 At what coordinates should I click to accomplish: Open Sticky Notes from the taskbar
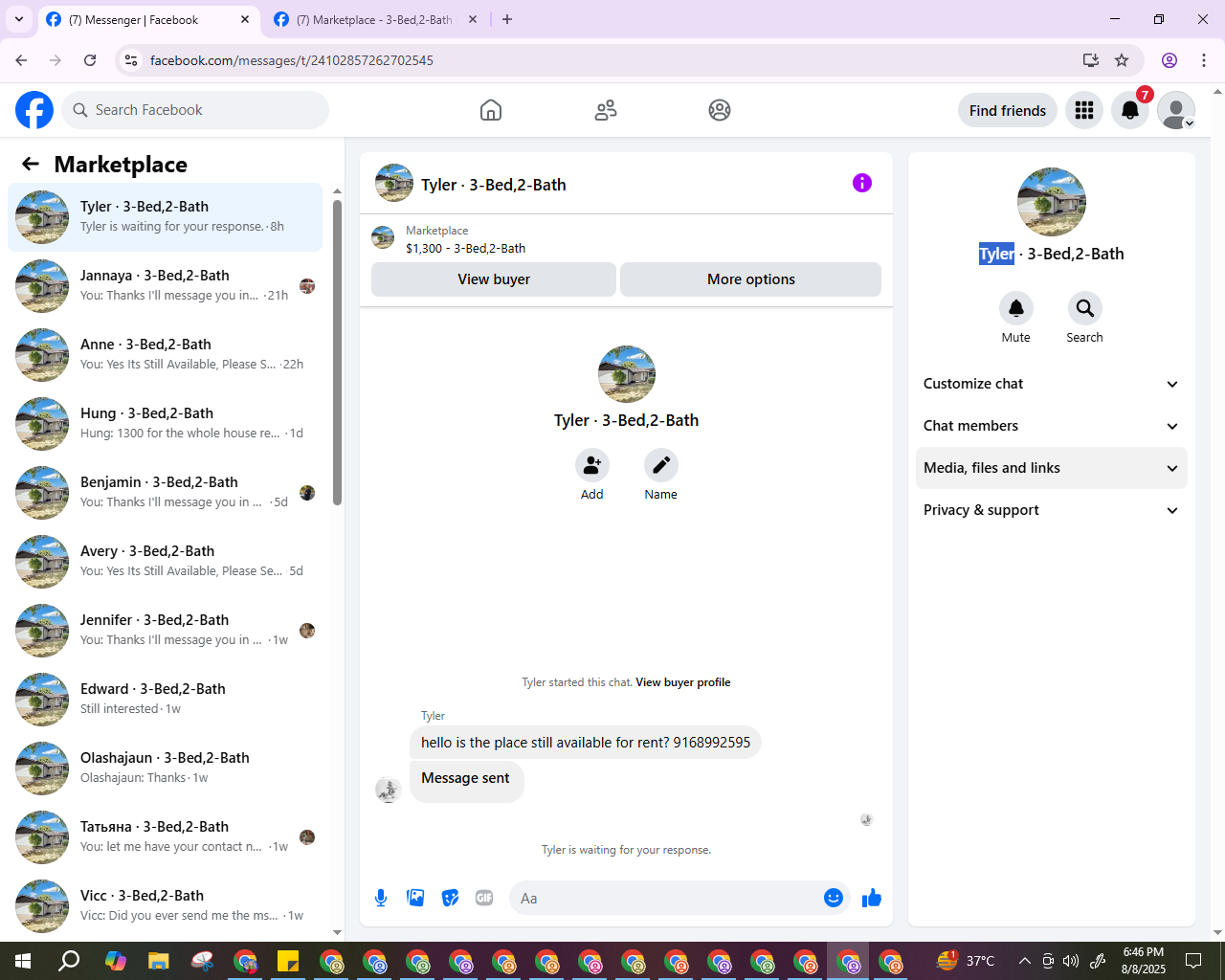pyautogui.click(x=287, y=961)
